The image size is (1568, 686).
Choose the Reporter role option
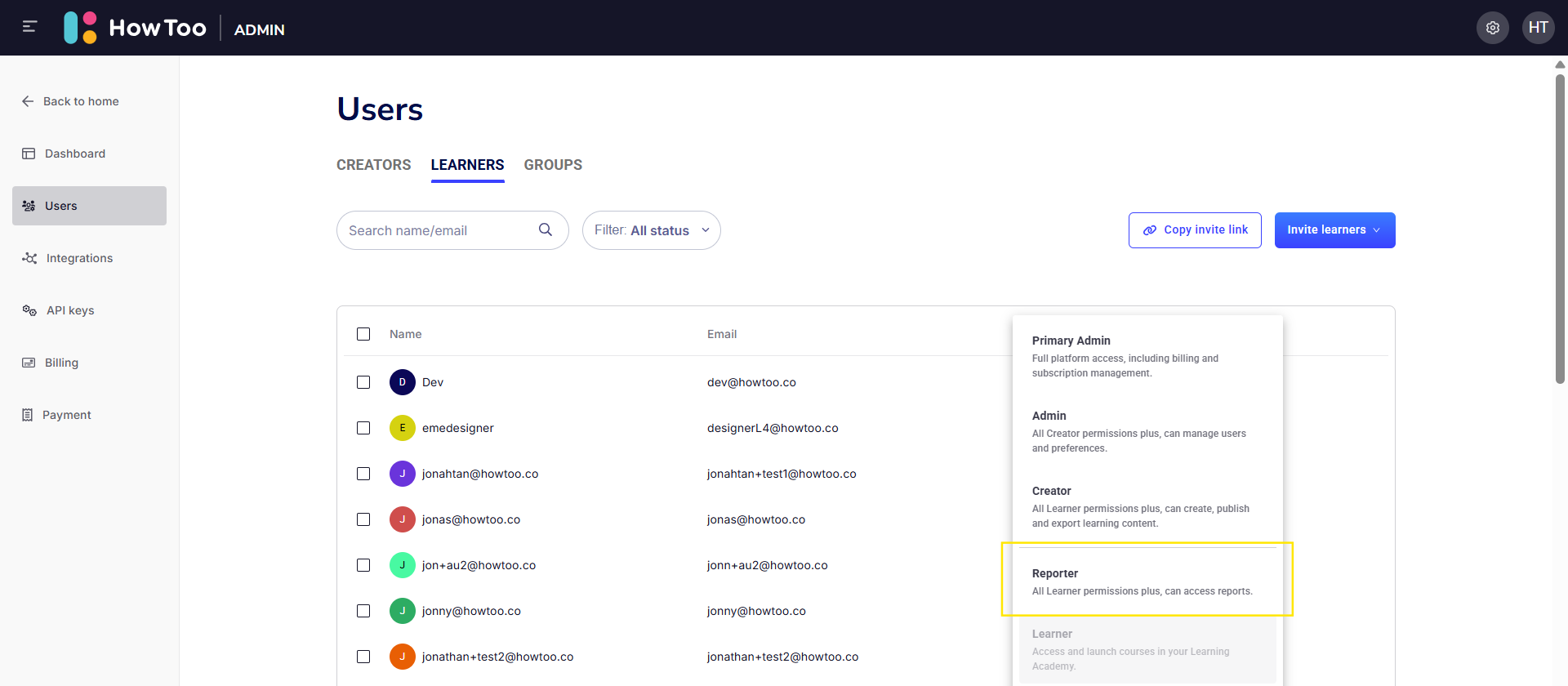click(1147, 581)
